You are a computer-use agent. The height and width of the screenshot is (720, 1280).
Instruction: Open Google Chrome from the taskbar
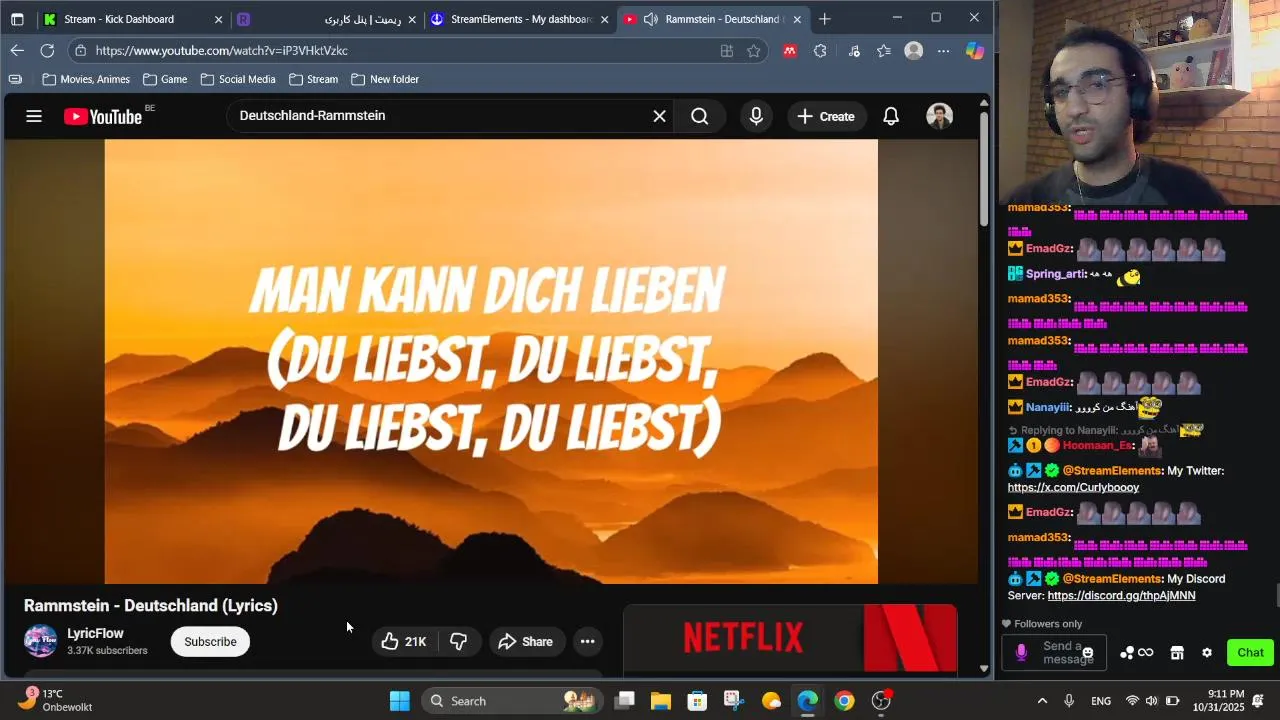[x=845, y=701]
